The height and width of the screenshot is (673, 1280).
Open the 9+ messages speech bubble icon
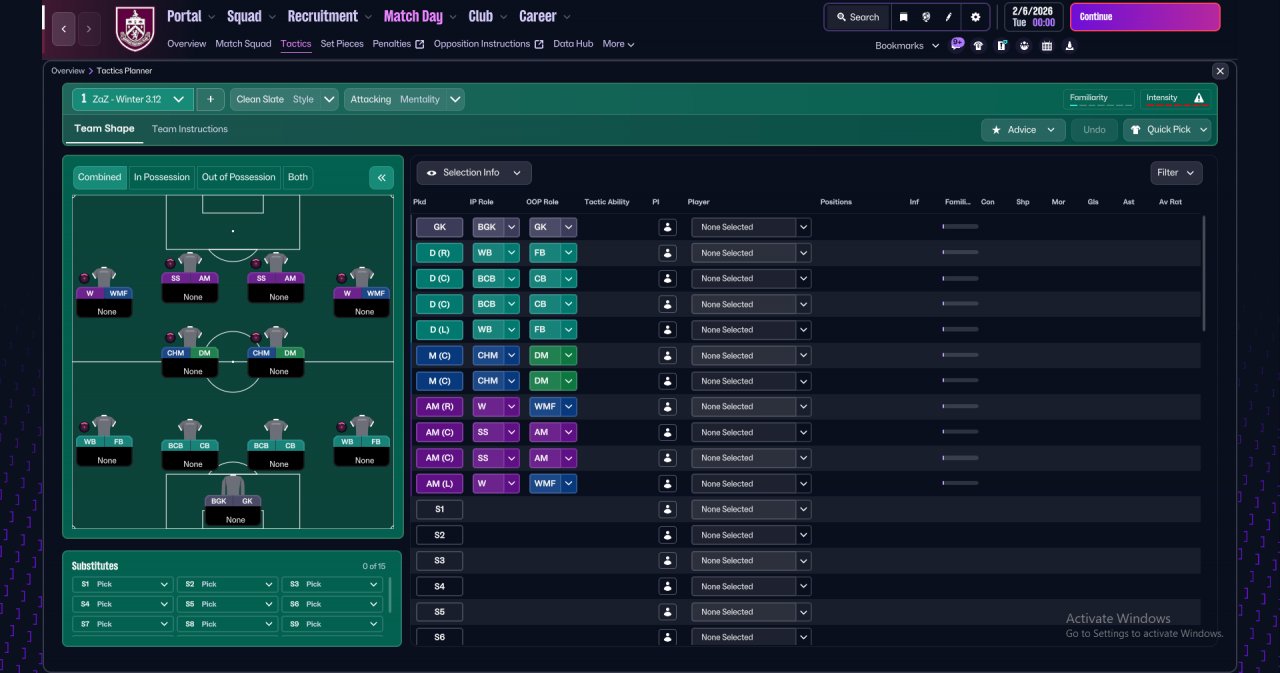coord(957,44)
